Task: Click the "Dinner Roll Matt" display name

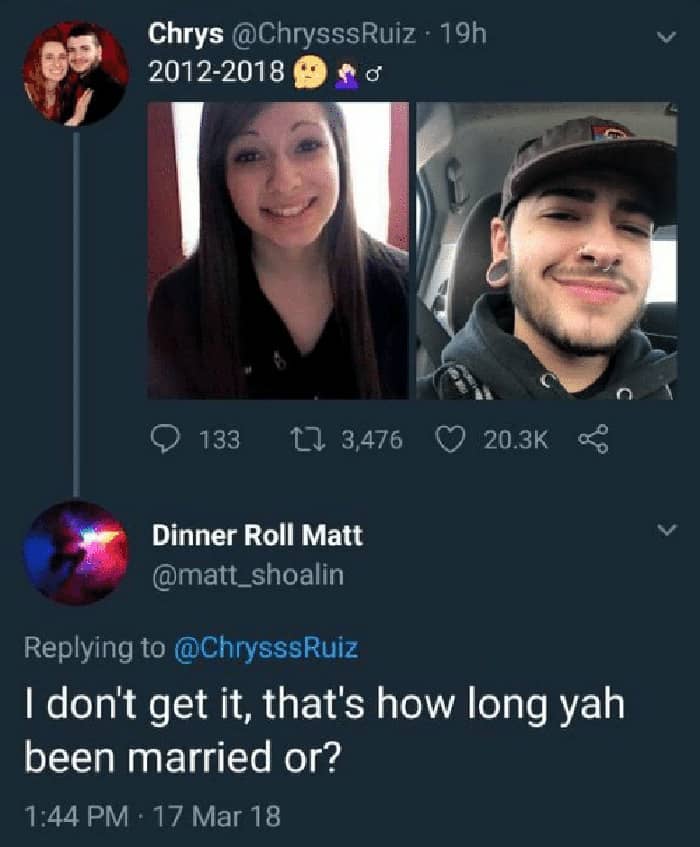Action: point(257,535)
